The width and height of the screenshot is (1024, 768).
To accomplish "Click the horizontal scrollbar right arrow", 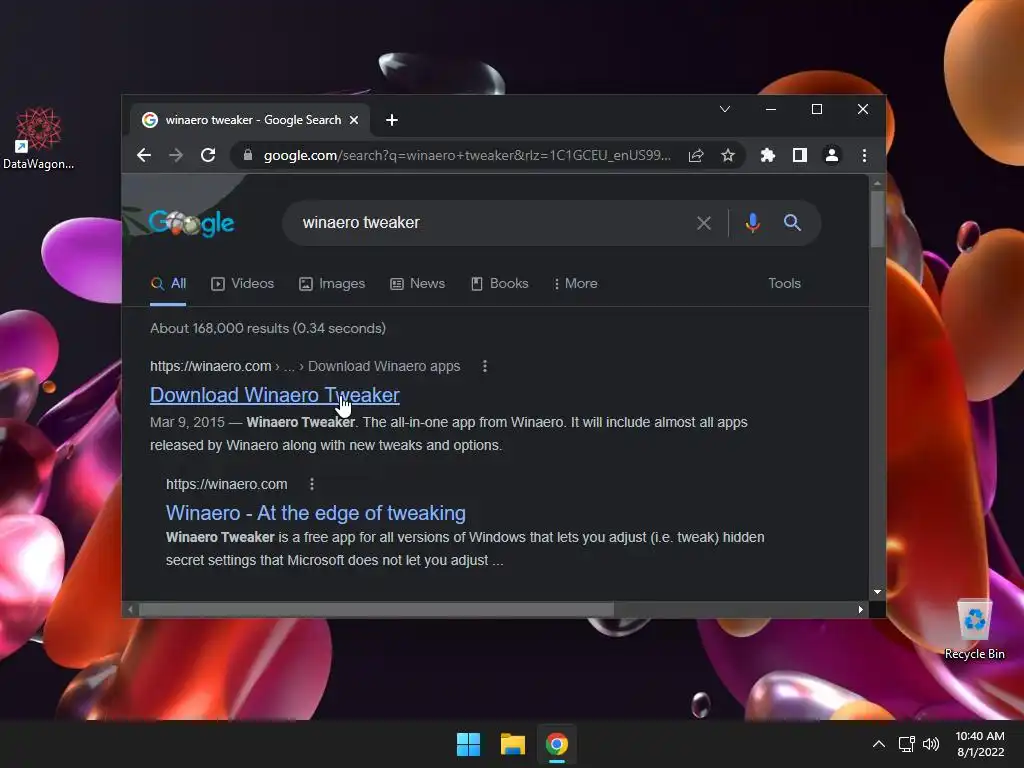I will (x=861, y=609).
